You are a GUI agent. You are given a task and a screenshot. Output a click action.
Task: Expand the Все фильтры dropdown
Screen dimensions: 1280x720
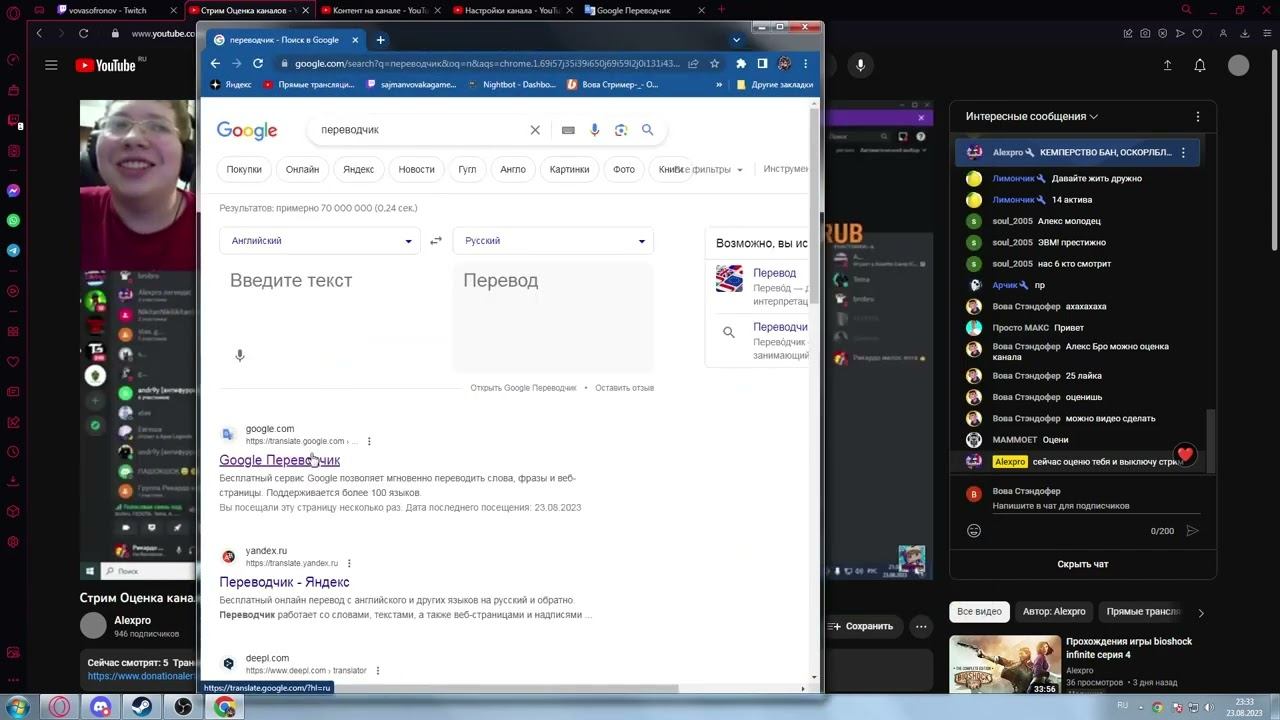pyautogui.click(x=708, y=169)
